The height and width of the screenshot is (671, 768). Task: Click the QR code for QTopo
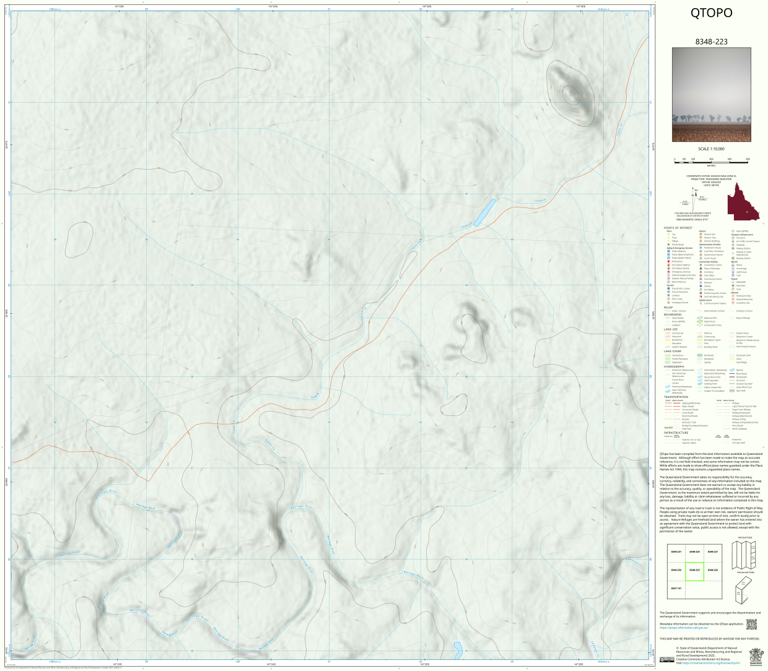click(x=751, y=624)
